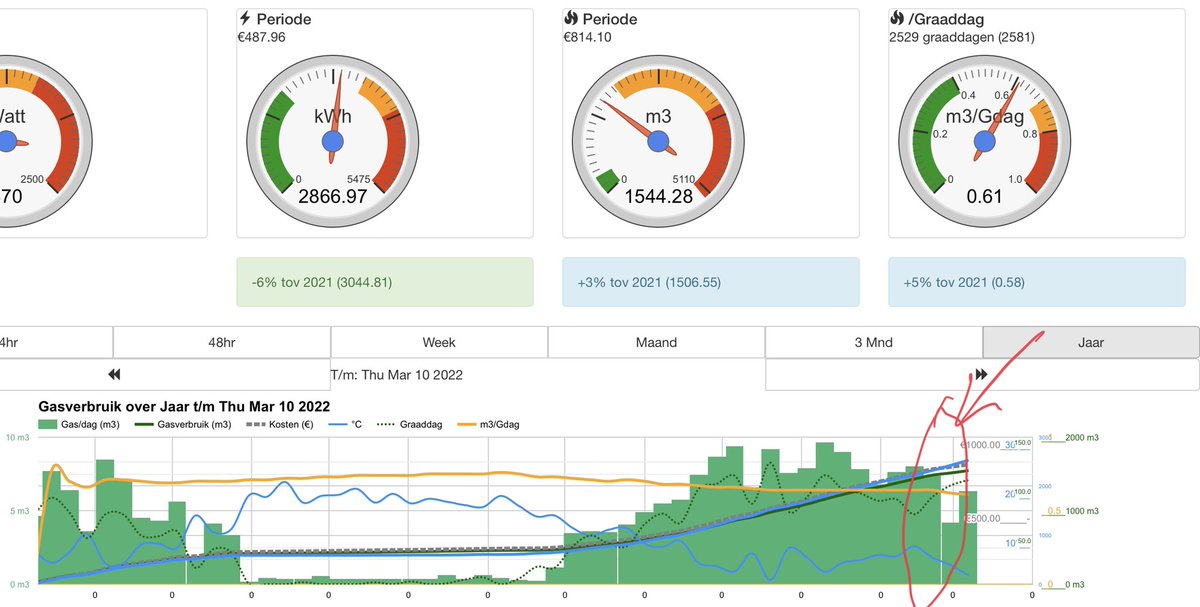The height and width of the screenshot is (607, 1200).
Task: Go to the next period with the fast-forward arrows
Action: coord(981,375)
